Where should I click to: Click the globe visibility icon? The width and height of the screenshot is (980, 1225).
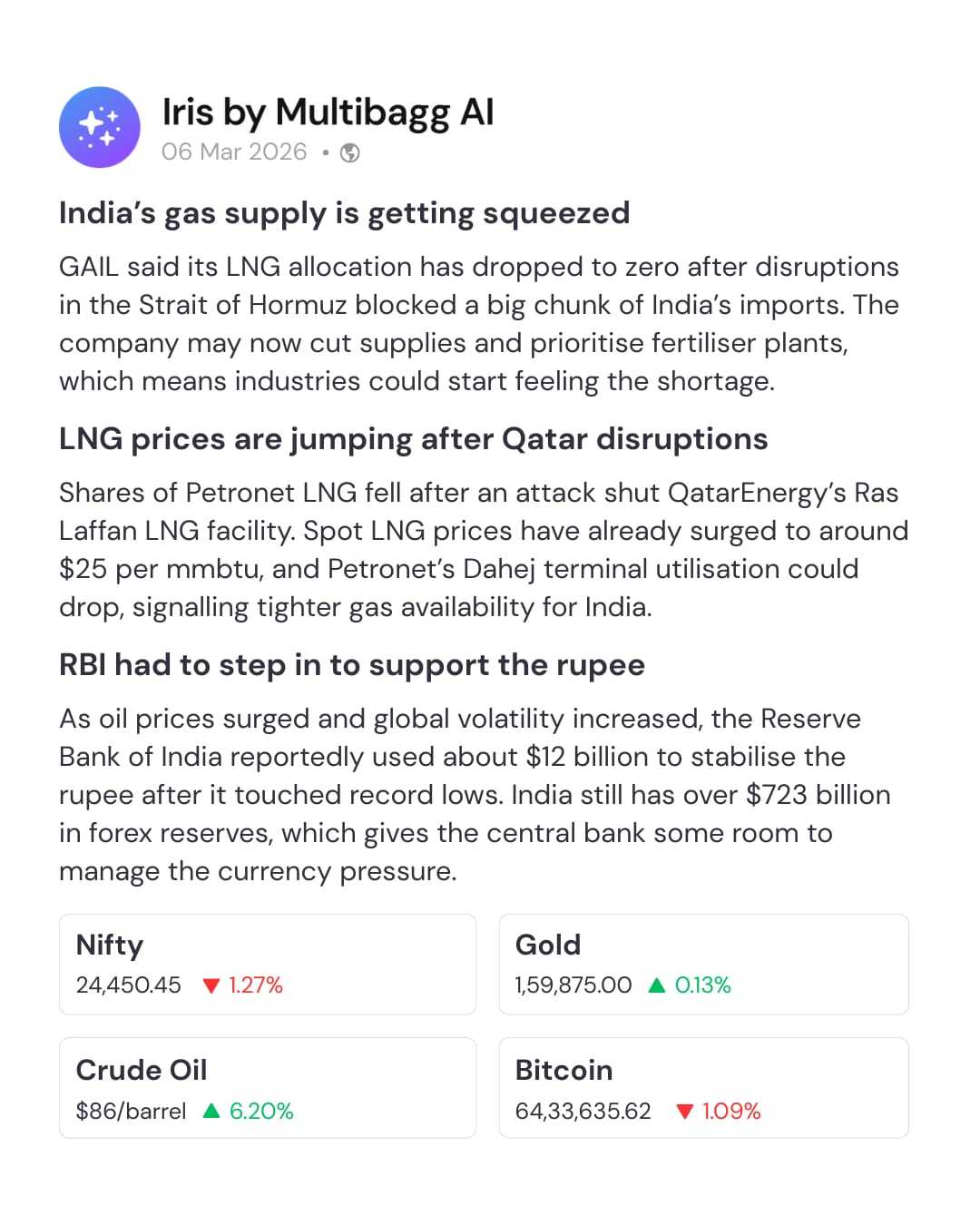[x=349, y=152]
